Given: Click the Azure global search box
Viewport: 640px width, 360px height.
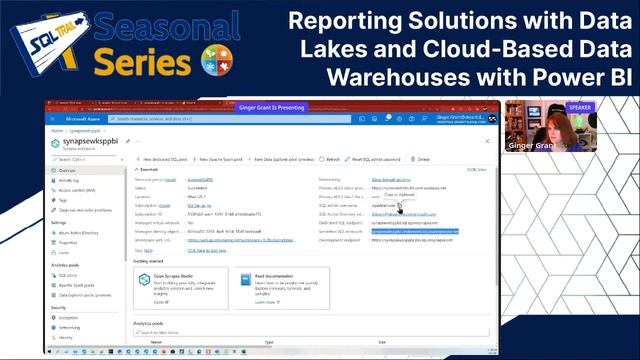Looking at the screenshot, I should [x=229, y=119].
